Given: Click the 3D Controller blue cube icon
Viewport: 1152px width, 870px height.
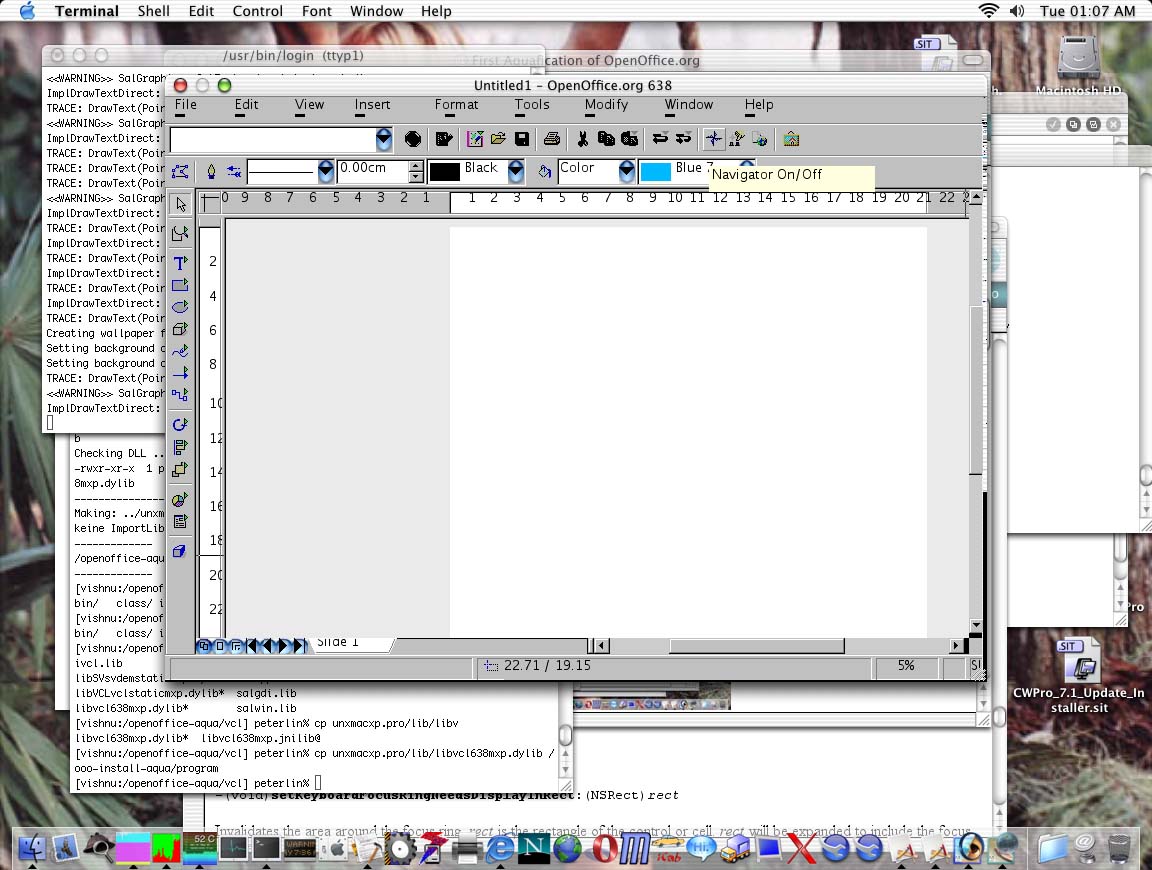Looking at the screenshot, I should [x=179, y=552].
